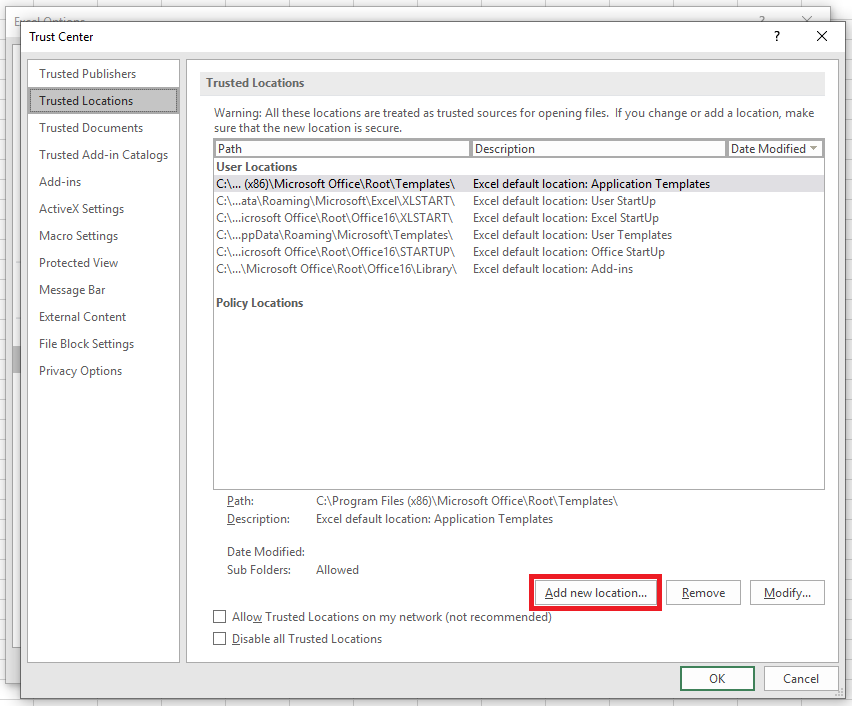Select the Roaming Excel XLSTART path row

coord(519,201)
